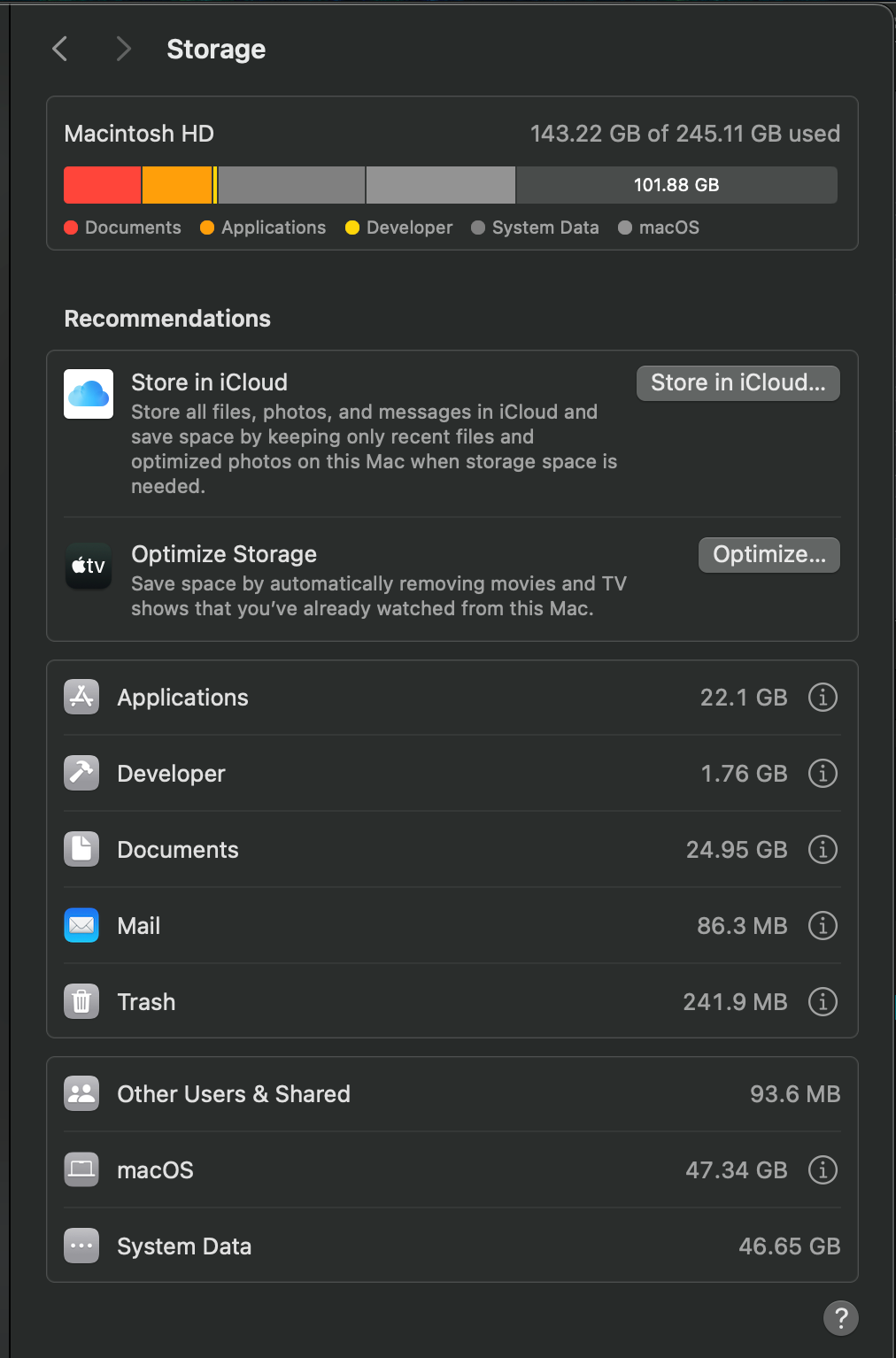Click the Documents file icon
This screenshot has height=1358, width=896.
81,850
